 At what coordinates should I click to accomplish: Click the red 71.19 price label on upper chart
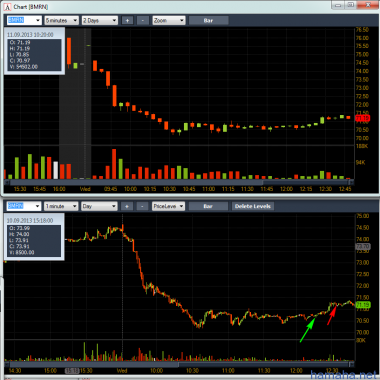coord(362,118)
